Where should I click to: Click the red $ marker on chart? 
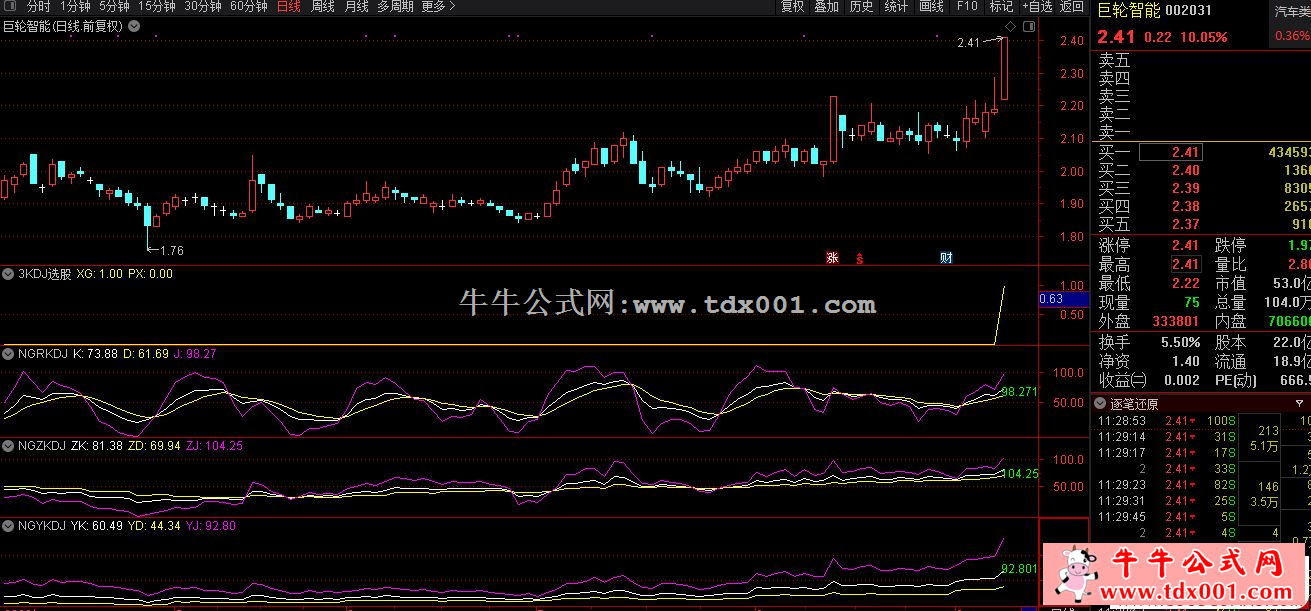tap(860, 258)
